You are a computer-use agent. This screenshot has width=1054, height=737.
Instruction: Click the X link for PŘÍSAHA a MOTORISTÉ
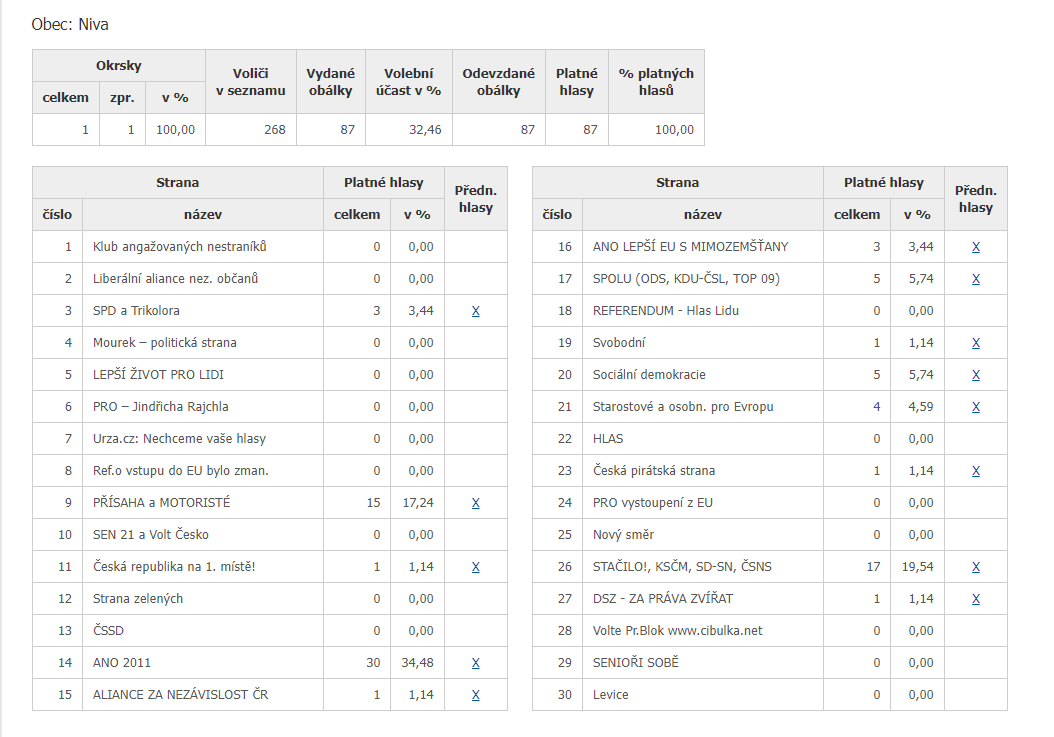476,503
